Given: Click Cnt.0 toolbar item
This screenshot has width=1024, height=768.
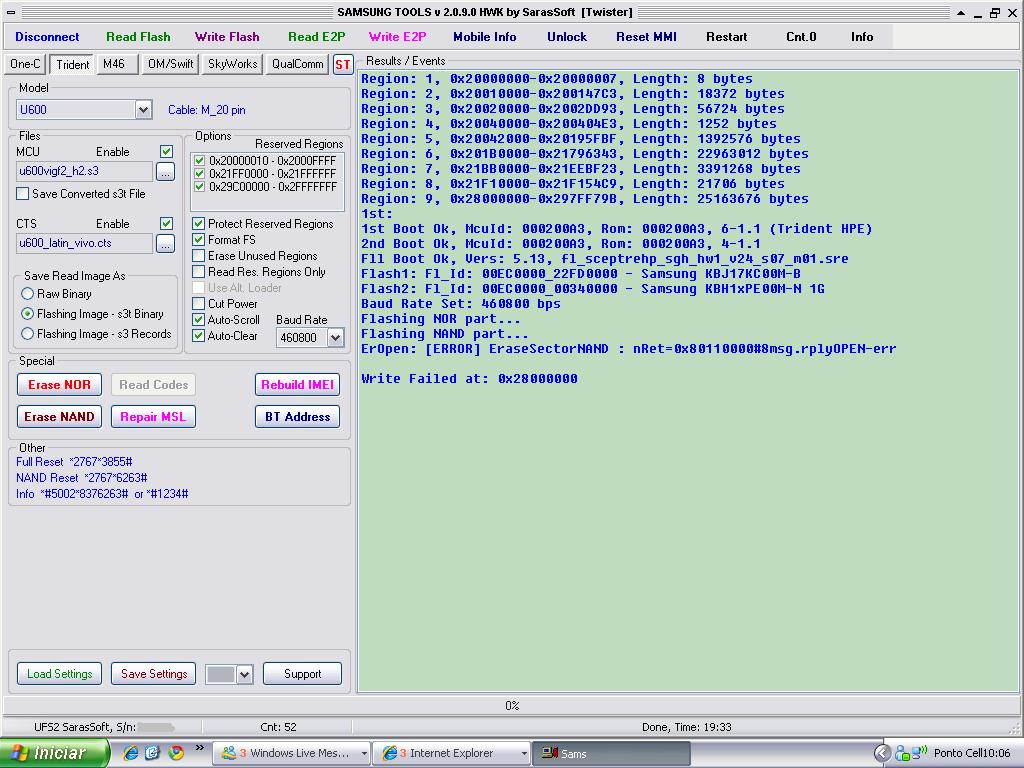Looking at the screenshot, I should 801,37.
